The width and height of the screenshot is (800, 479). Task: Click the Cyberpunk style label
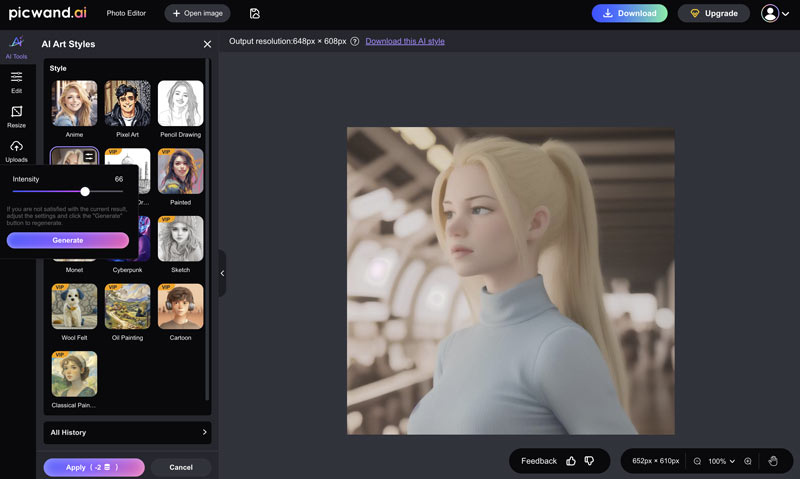(128, 270)
